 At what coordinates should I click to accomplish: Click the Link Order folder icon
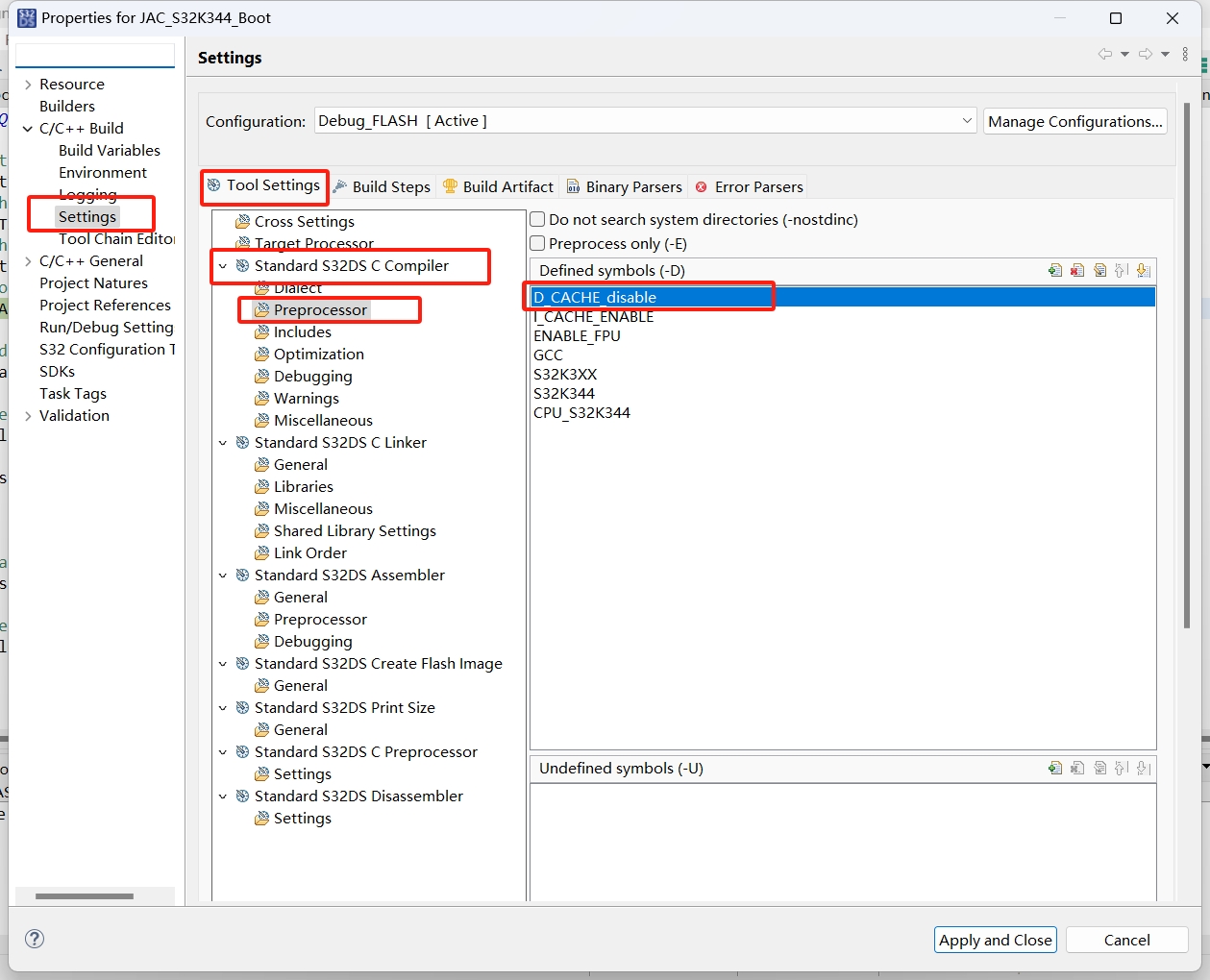click(261, 553)
